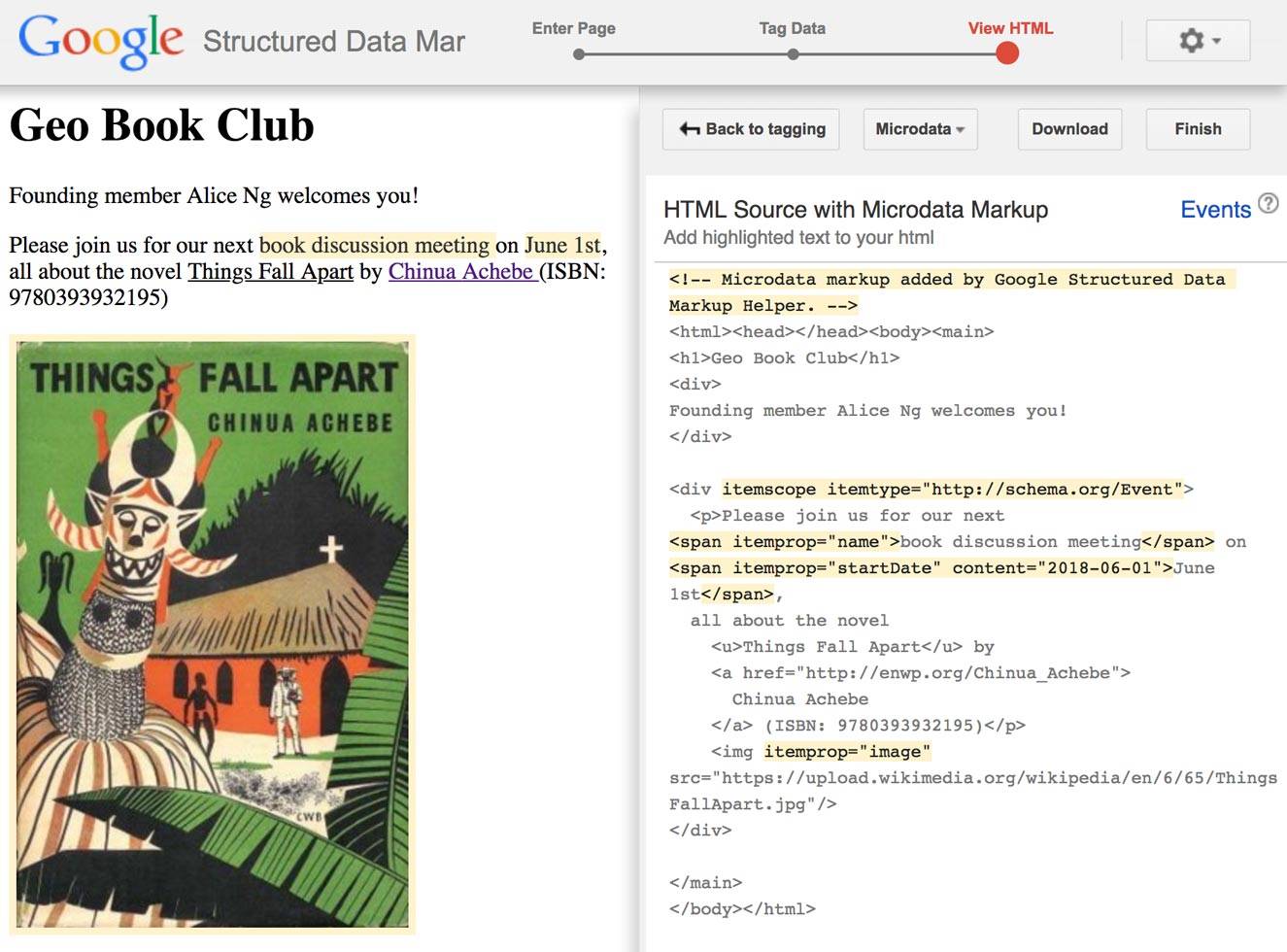Click underlined 'Things Fall Apart' title text
The height and width of the screenshot is (952, 1287).
(x=270, y=271)
